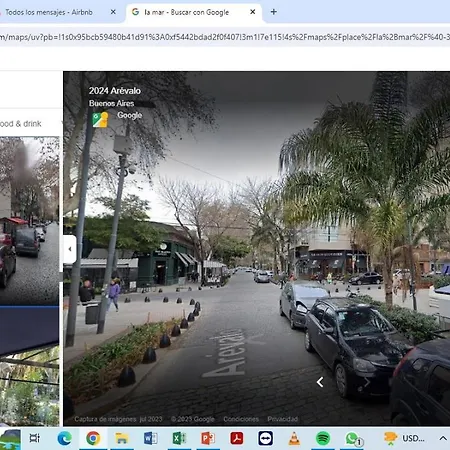Image resolution: width=450 pixels, height=450 pixels.
Task: Open File Explorer from taskbar
Action: coord(122,438)
